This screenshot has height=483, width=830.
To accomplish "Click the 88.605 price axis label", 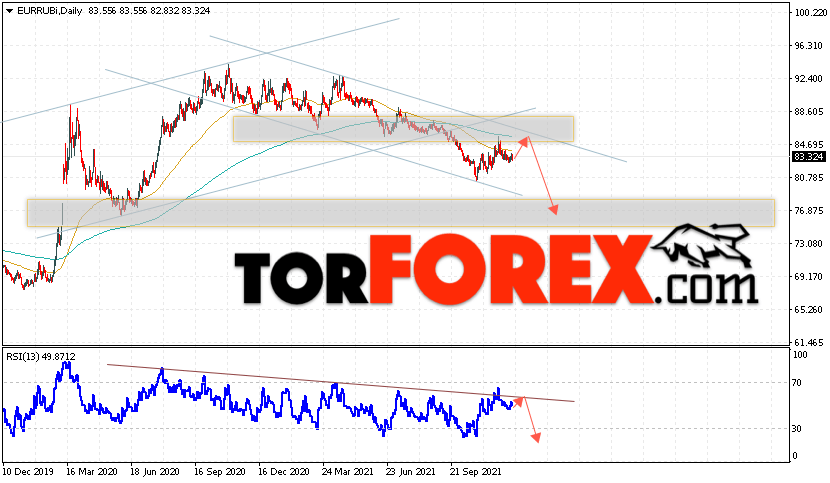I will (x=809, y=112).
